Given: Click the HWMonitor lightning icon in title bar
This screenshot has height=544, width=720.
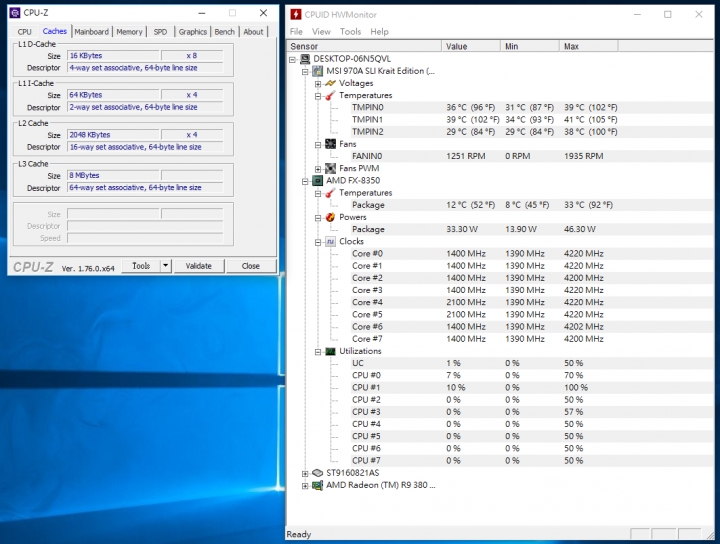Looking at the screenshot, I should point(296,15).
